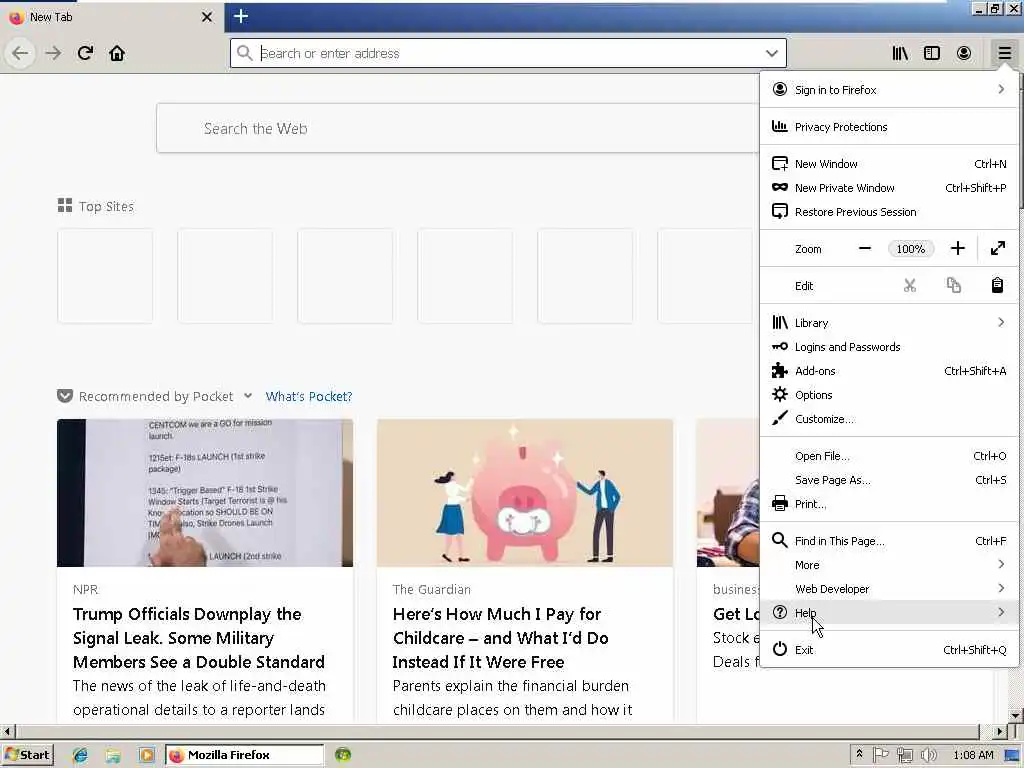Click the Action Center flag tray icon

click(880, 755)
